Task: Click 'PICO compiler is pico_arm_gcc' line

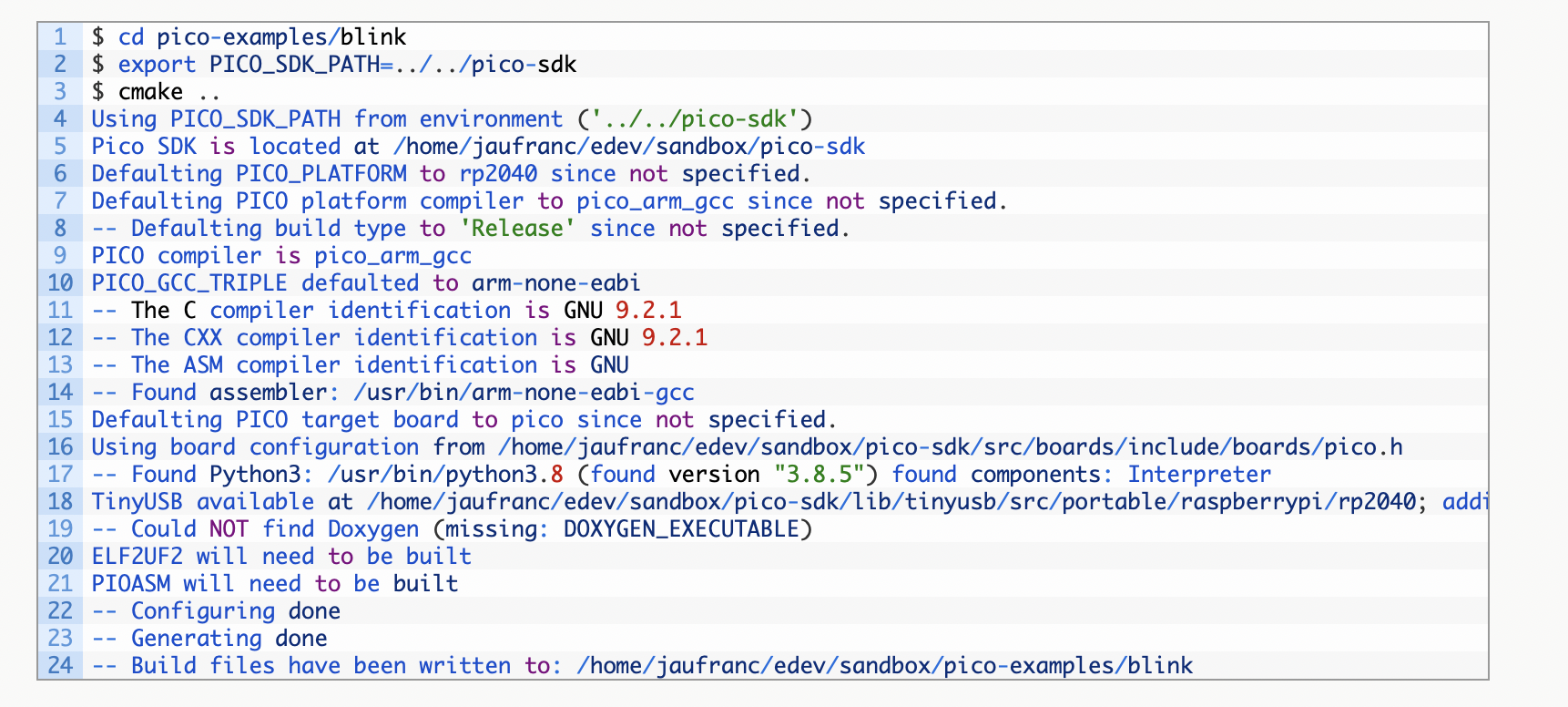Action: tap(281, 256)
